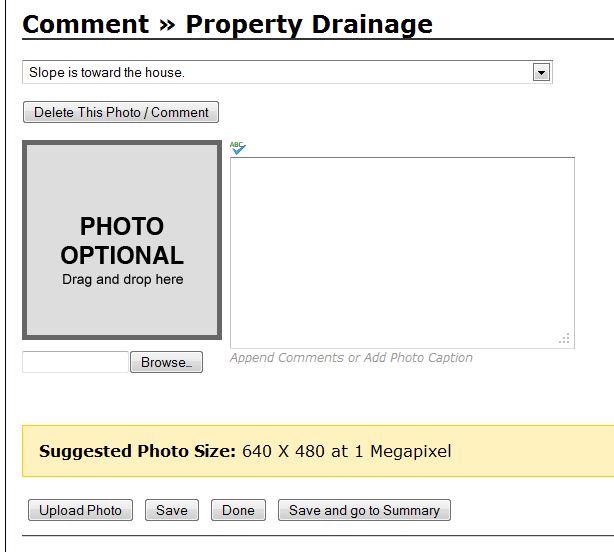Click the text area resize grip
Viewport: 614px width, 552px height.
tap(564, 338)
